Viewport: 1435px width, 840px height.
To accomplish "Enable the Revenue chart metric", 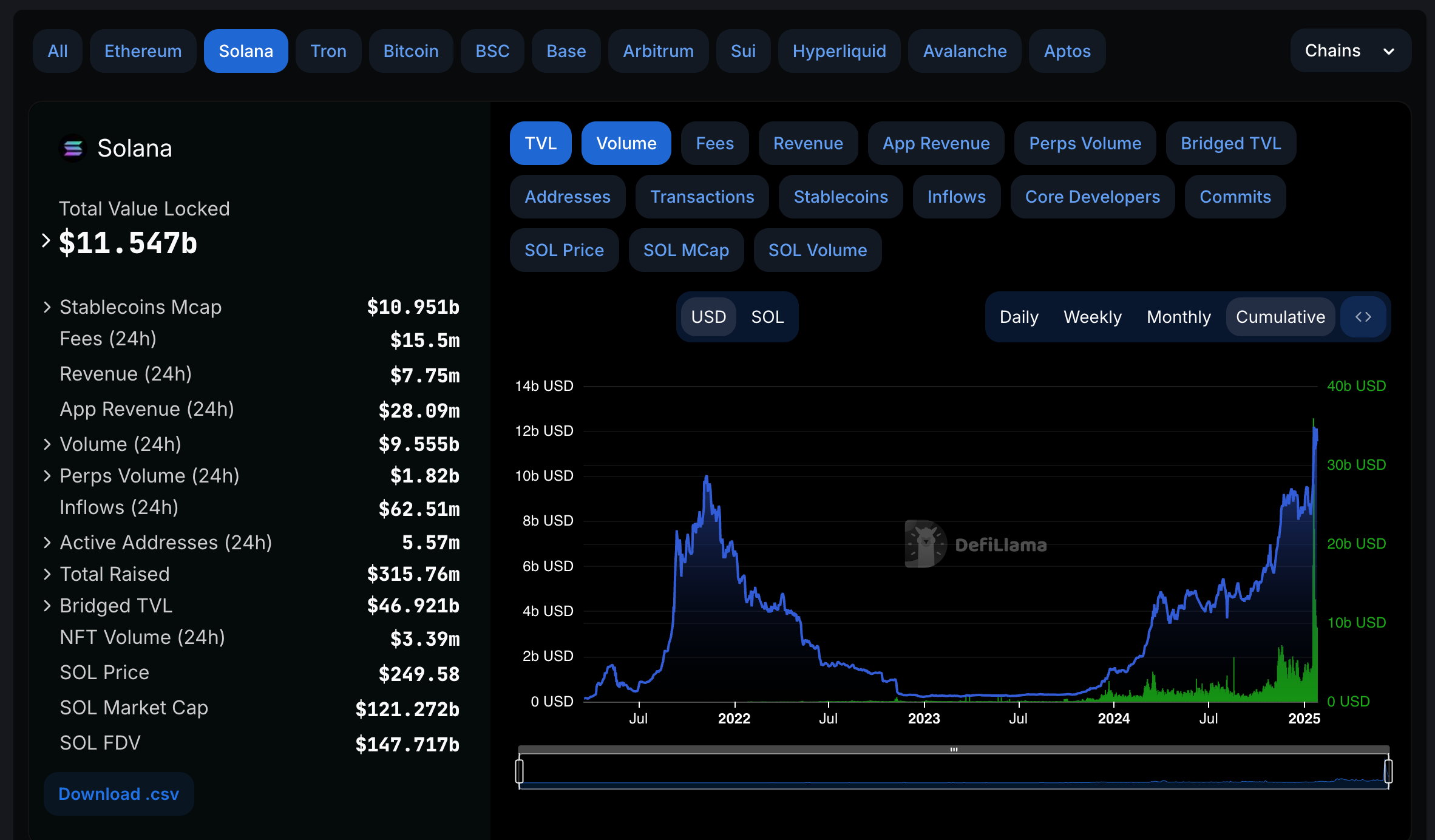I will (808, 143).
